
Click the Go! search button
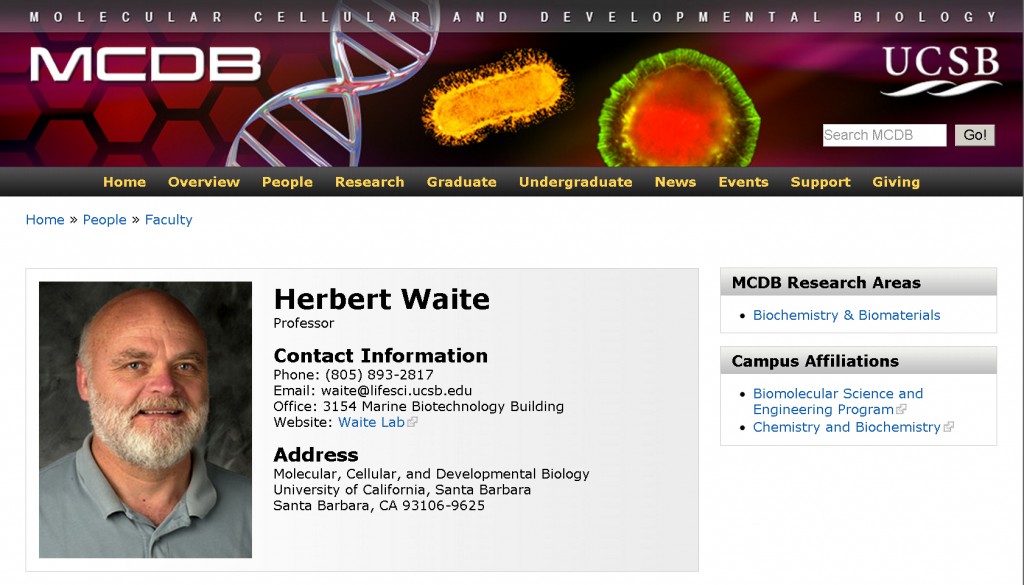pos(974,135)
